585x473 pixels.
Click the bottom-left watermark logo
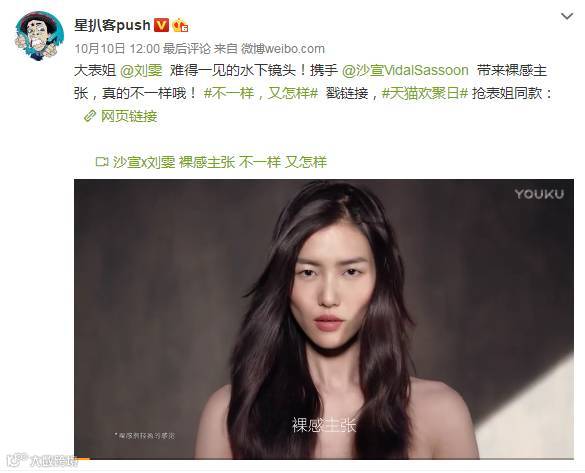coord(42,461)
